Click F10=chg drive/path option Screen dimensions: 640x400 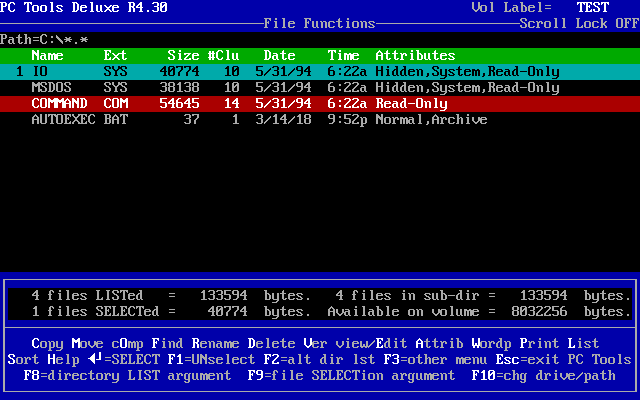(x=544, y=376)
